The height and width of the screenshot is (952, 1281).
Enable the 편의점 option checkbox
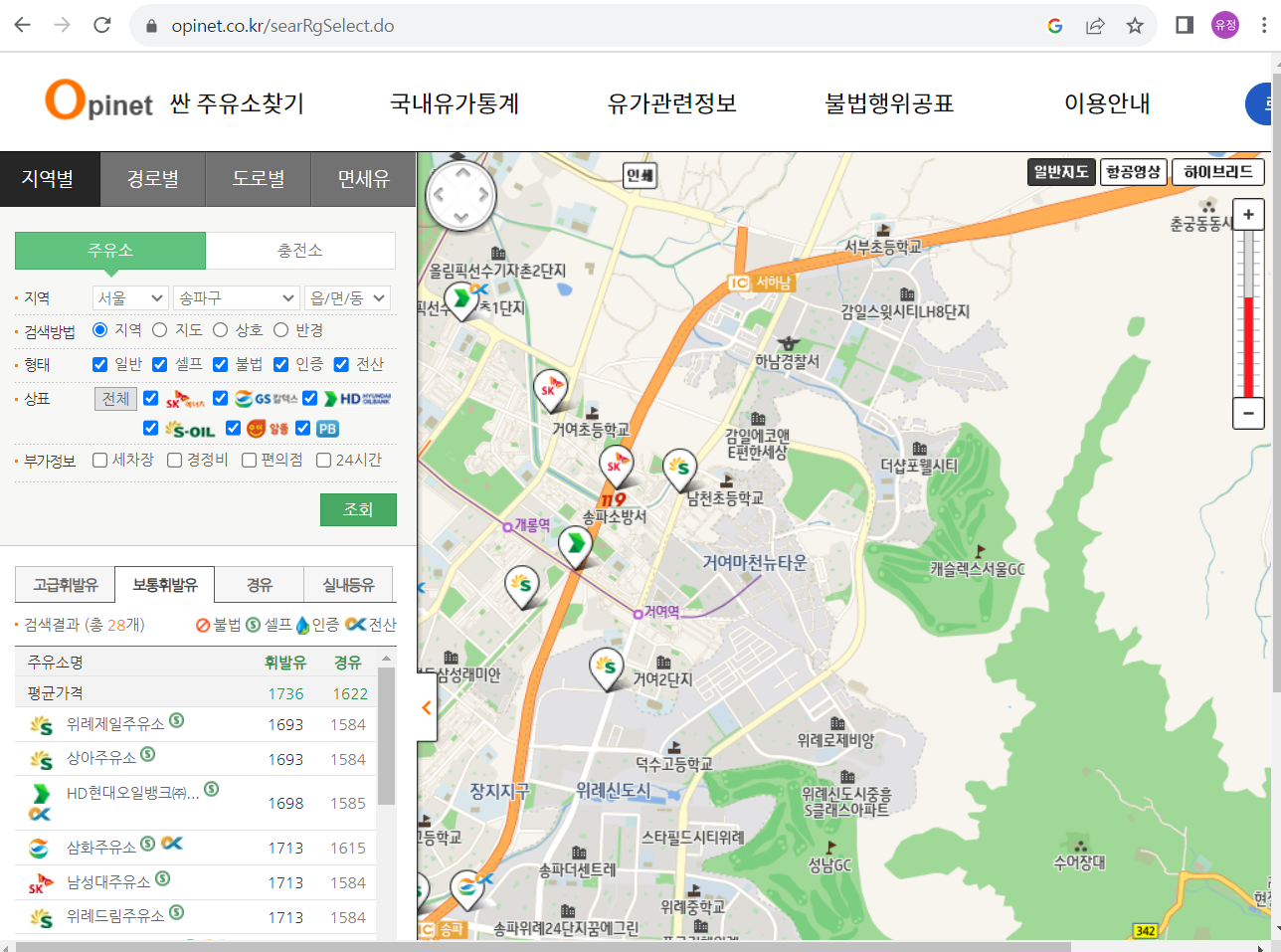click(x=249, y=460)
